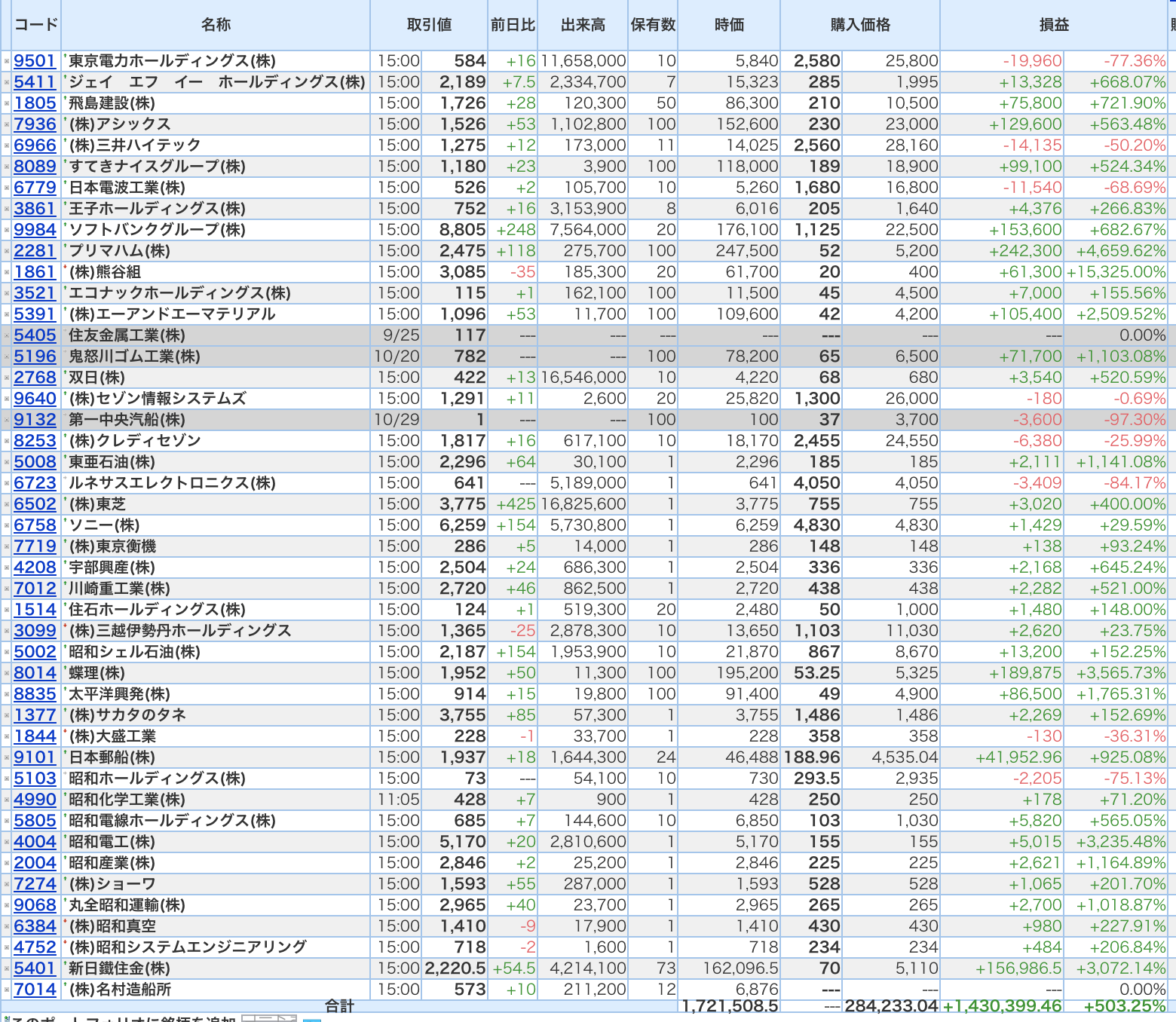Click delete icon for プリマハム row
The height and width of the screenshot is (1022, 1176).
pyautogui.click(x=7, y=251)
